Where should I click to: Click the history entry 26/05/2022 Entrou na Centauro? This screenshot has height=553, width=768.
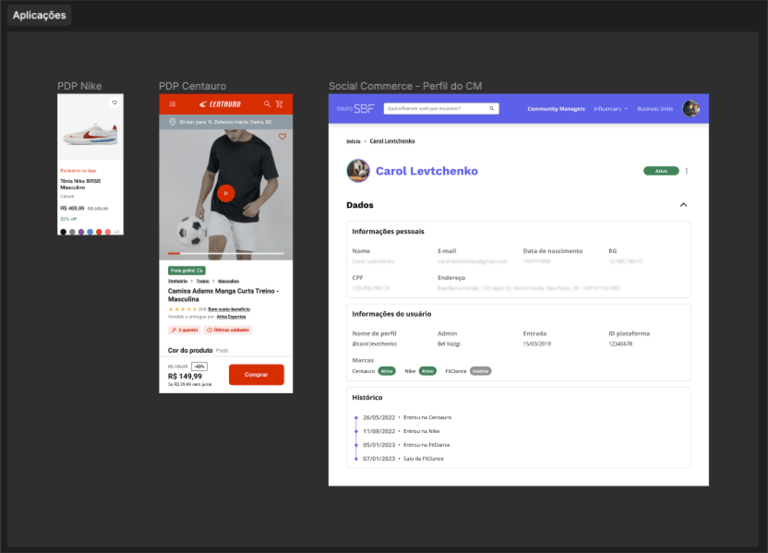pos(407,417)
